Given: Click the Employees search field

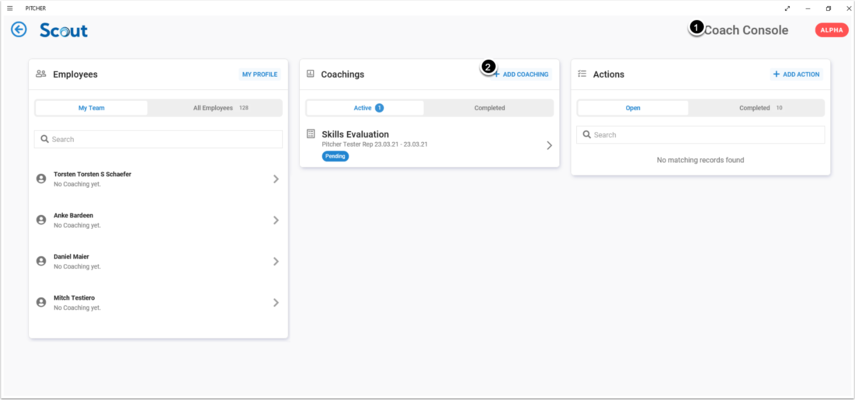Looking at the screenshot, I should click(158, 140).
